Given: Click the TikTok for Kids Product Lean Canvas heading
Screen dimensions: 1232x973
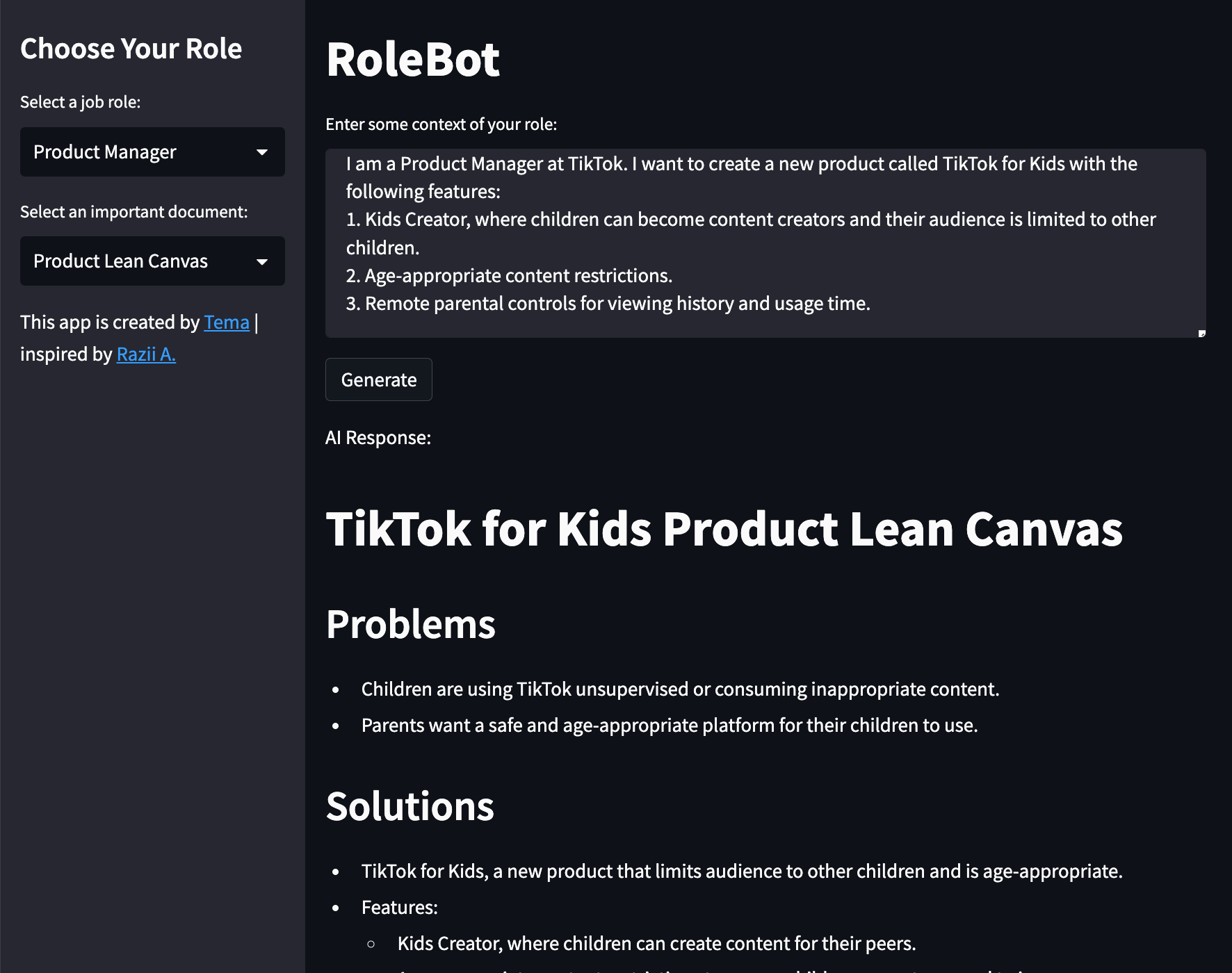Looking at the screenshot, I should [724, 530].
